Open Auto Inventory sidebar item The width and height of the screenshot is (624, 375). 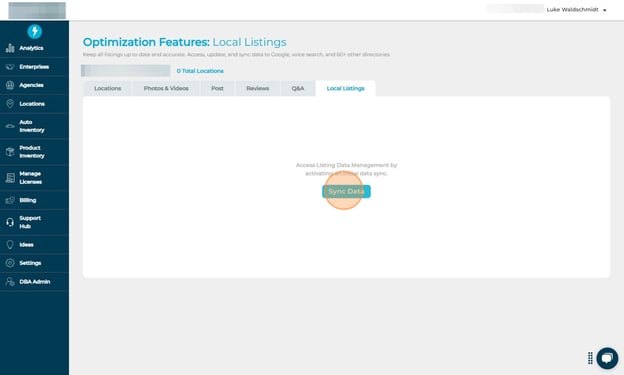click(x=34, y=126)
